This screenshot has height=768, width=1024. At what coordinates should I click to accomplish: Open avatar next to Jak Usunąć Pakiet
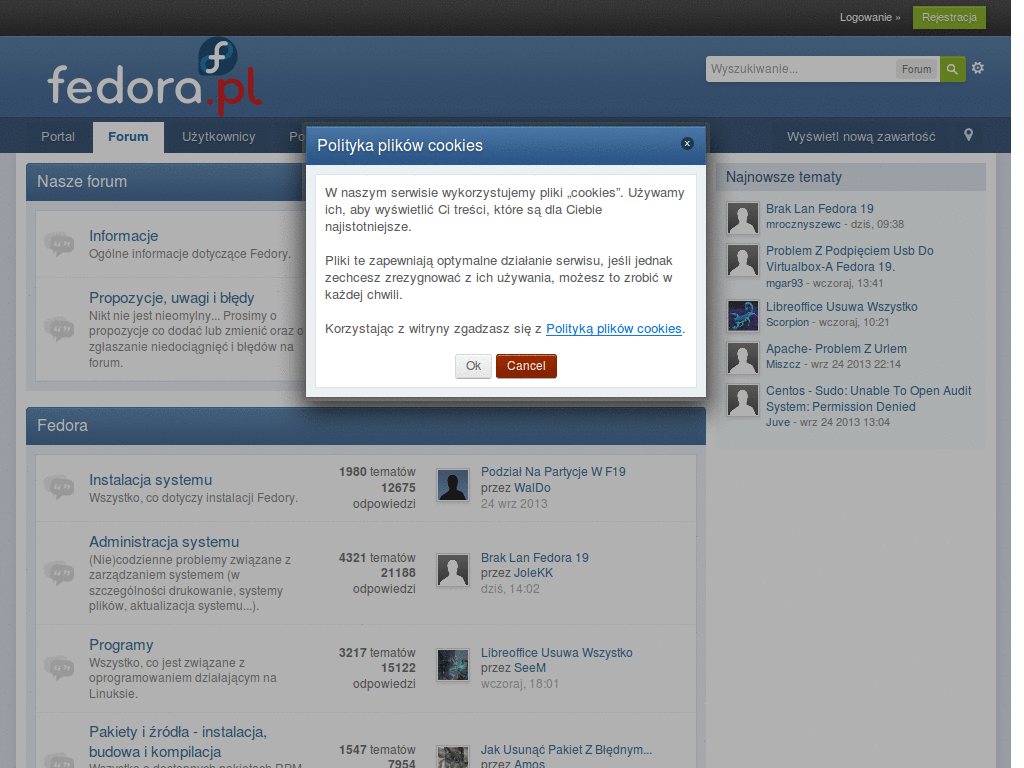coord(453,758)
